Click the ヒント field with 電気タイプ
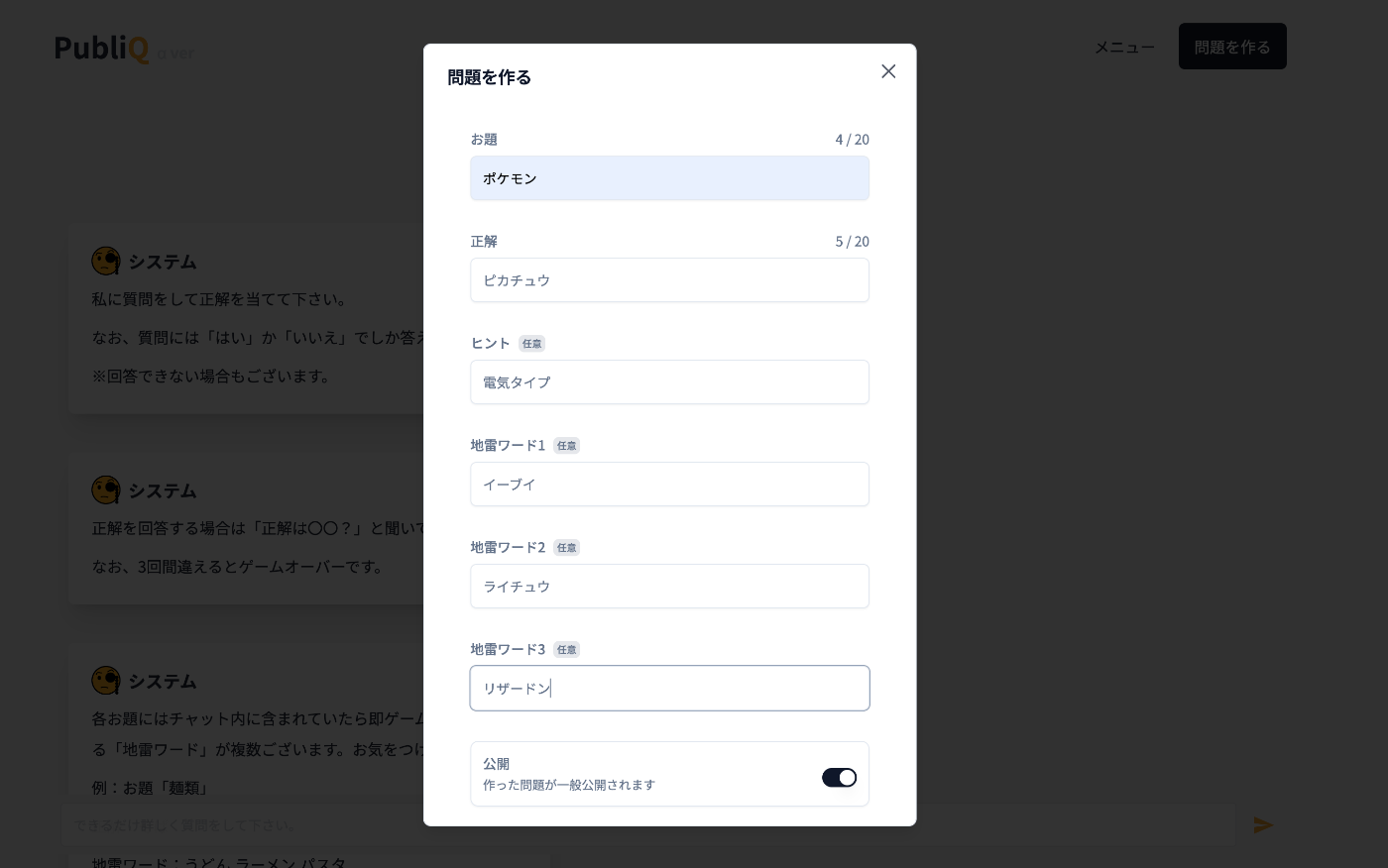 coord(669,382)
